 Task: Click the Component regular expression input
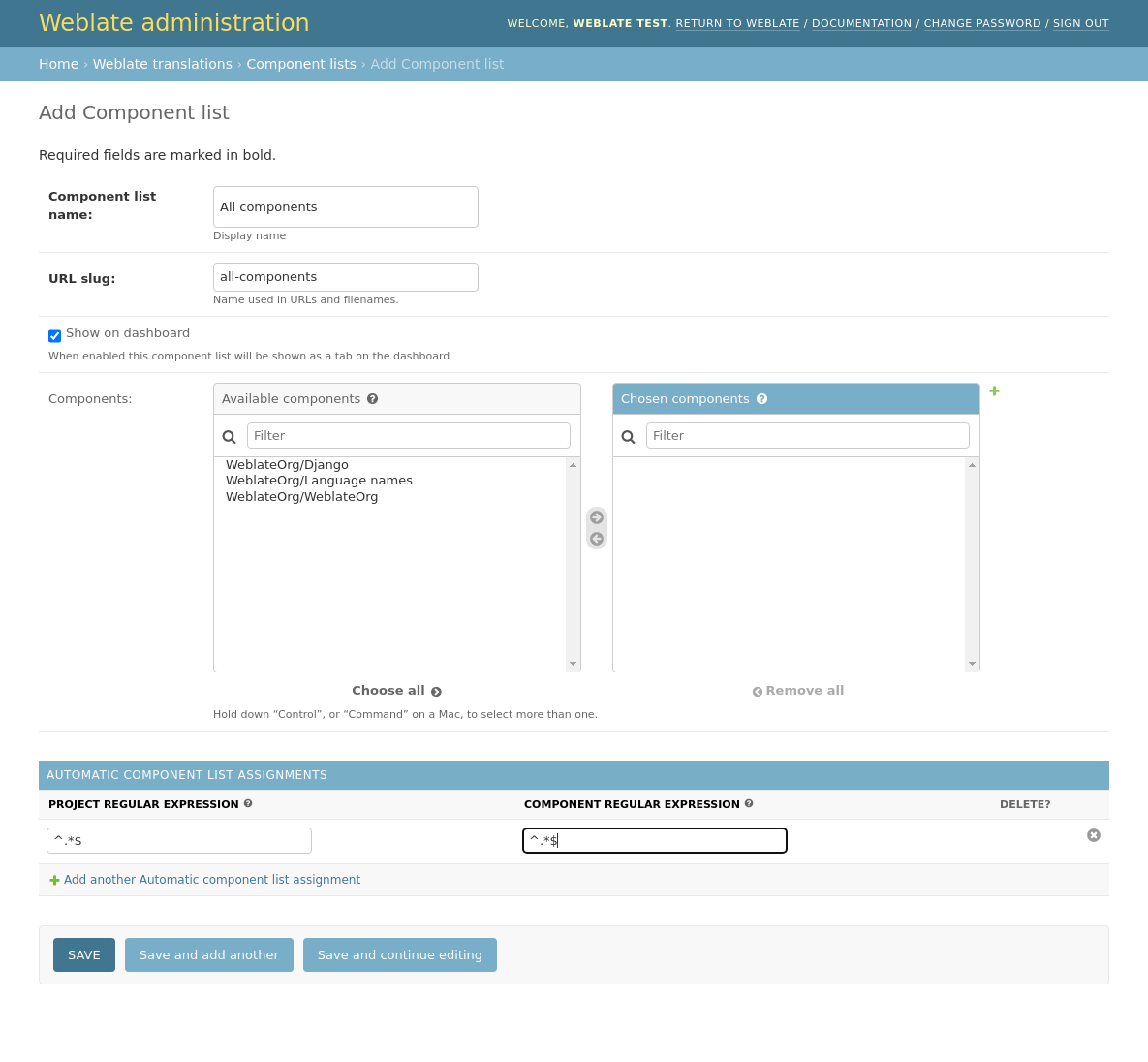pos(655,841)
